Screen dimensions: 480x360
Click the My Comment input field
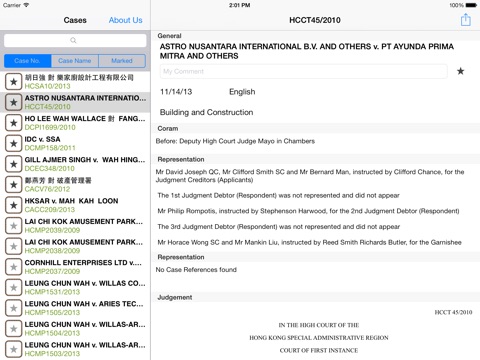(303, 71)
